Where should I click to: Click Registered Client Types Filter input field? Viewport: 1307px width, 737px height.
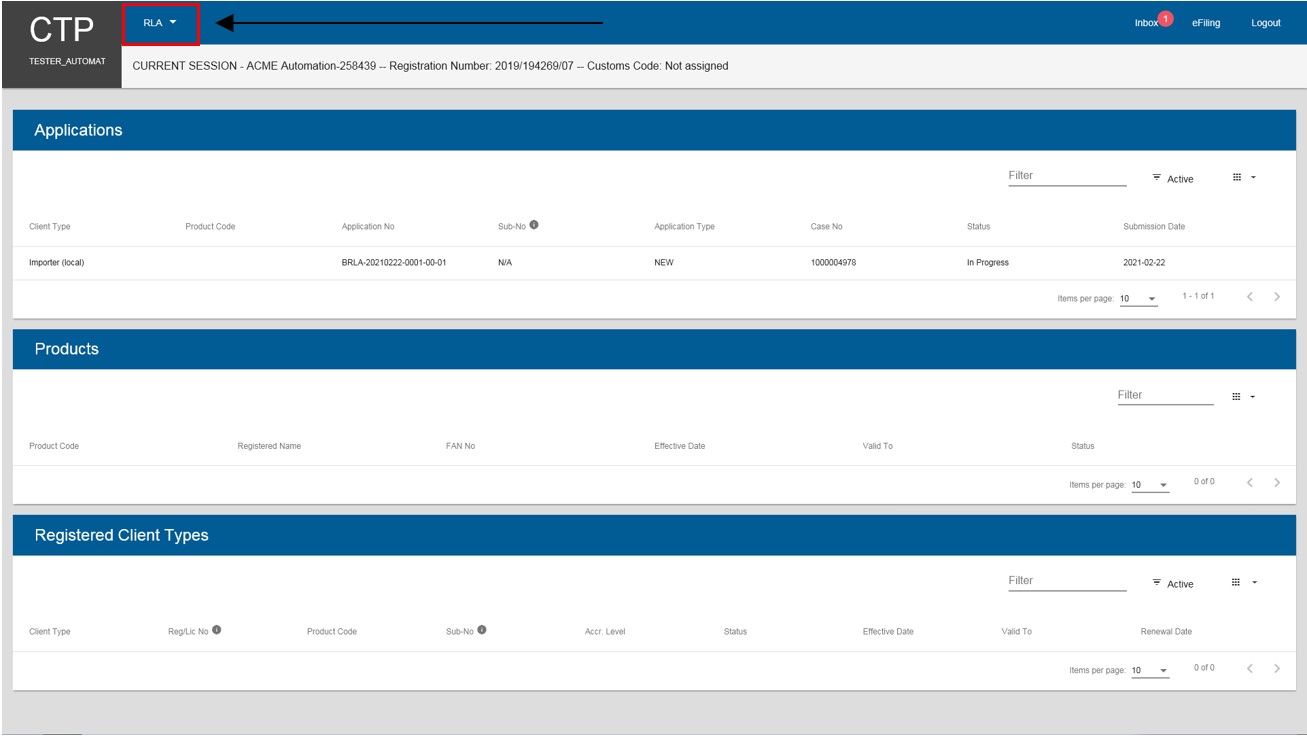pos(1066,581)
